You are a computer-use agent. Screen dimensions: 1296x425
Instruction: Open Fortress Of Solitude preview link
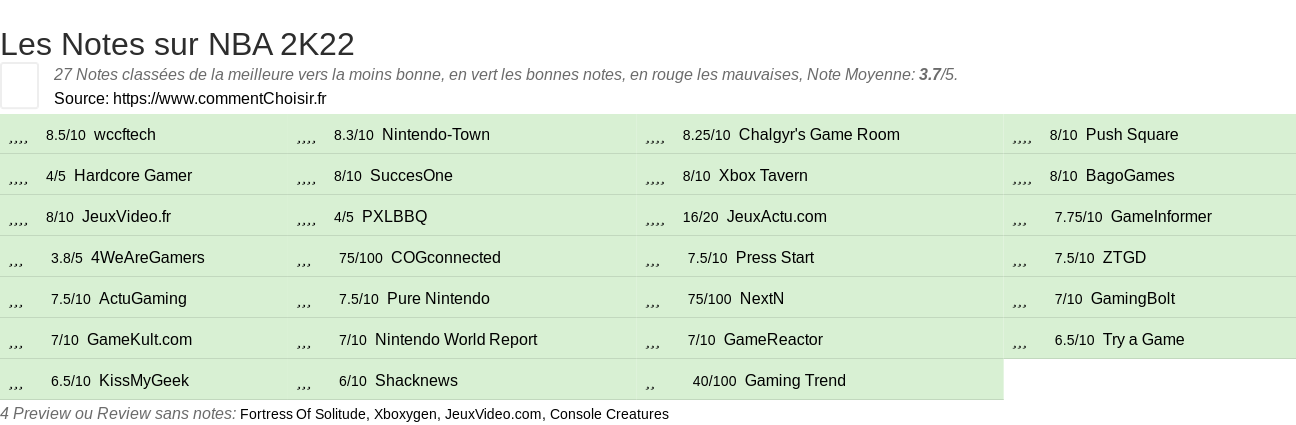303,414
